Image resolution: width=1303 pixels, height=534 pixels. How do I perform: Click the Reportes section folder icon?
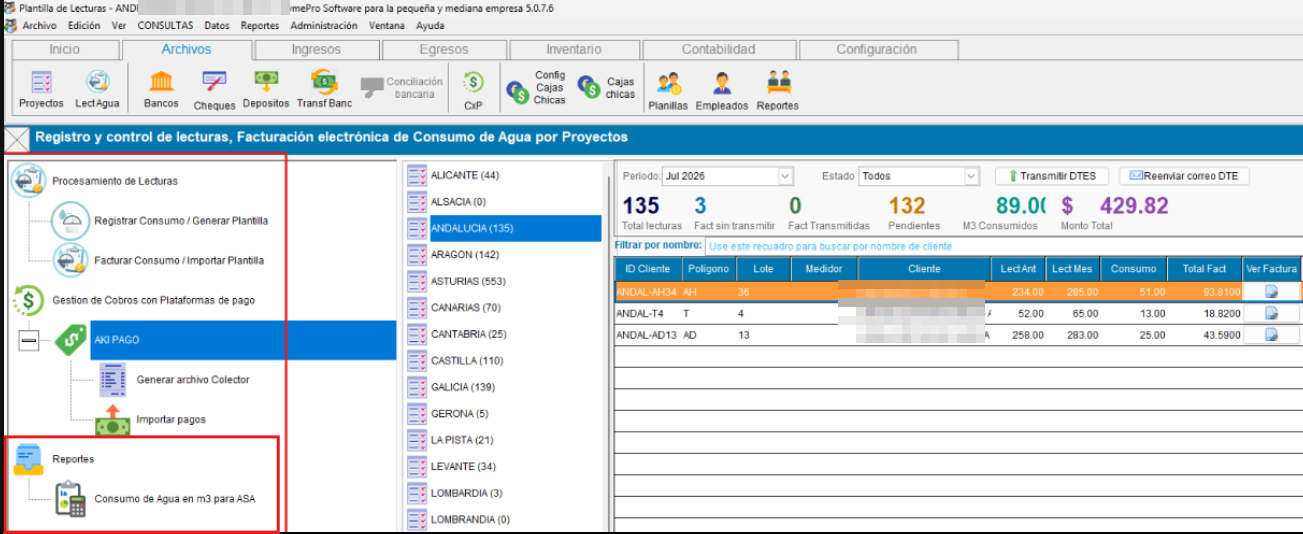coord(27,459)
